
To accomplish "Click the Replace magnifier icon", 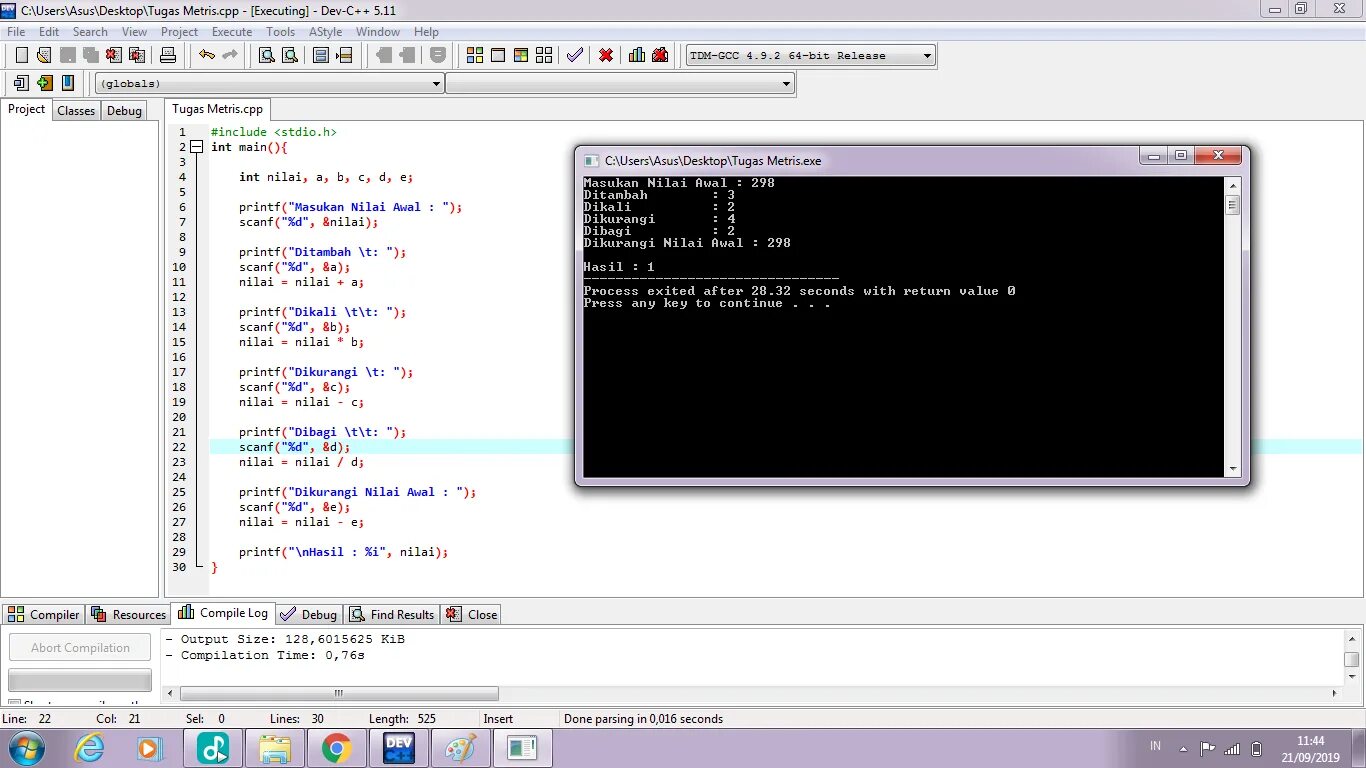I will click(x=290, y=55).
